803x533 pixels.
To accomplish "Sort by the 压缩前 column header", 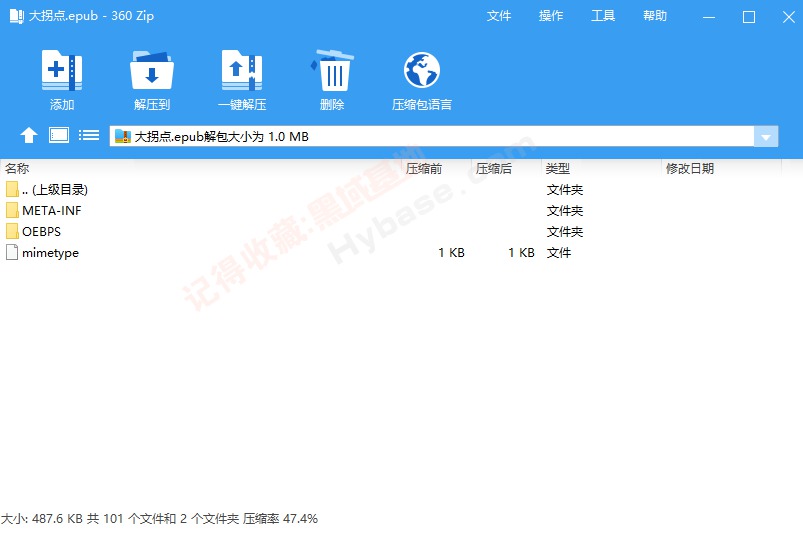I will pos(424,168).
